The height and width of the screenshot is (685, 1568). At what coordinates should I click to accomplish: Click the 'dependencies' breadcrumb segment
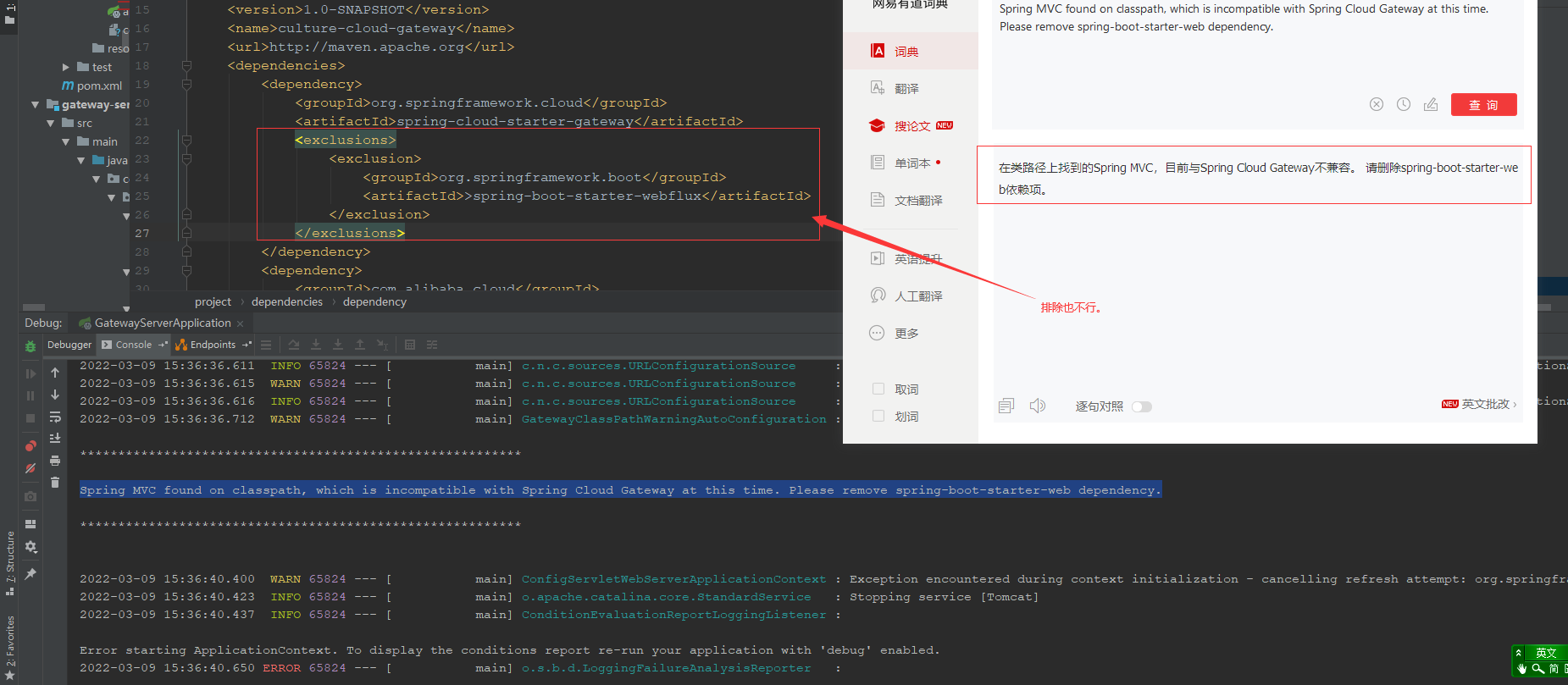point(287,301)
